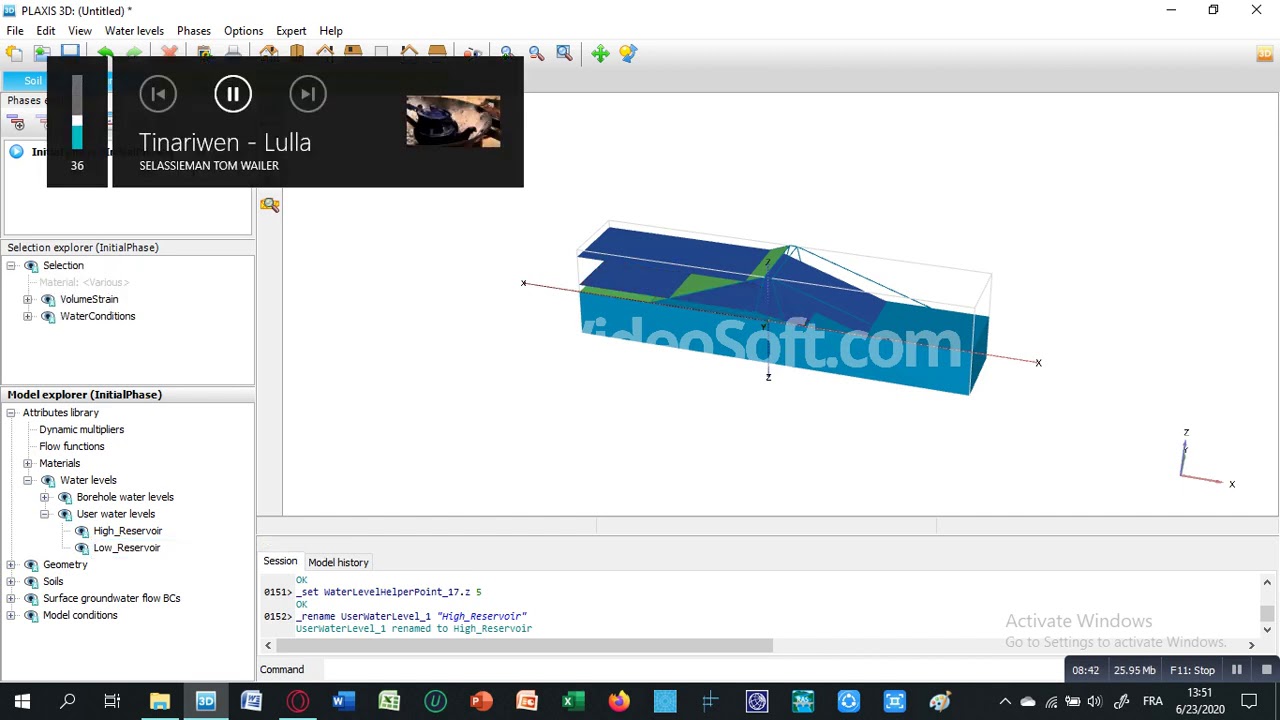Open the Phases menu
Image resolution: width=1280 pixels, height=720 pixels.
pyautogui.click(x=194, y=31)
